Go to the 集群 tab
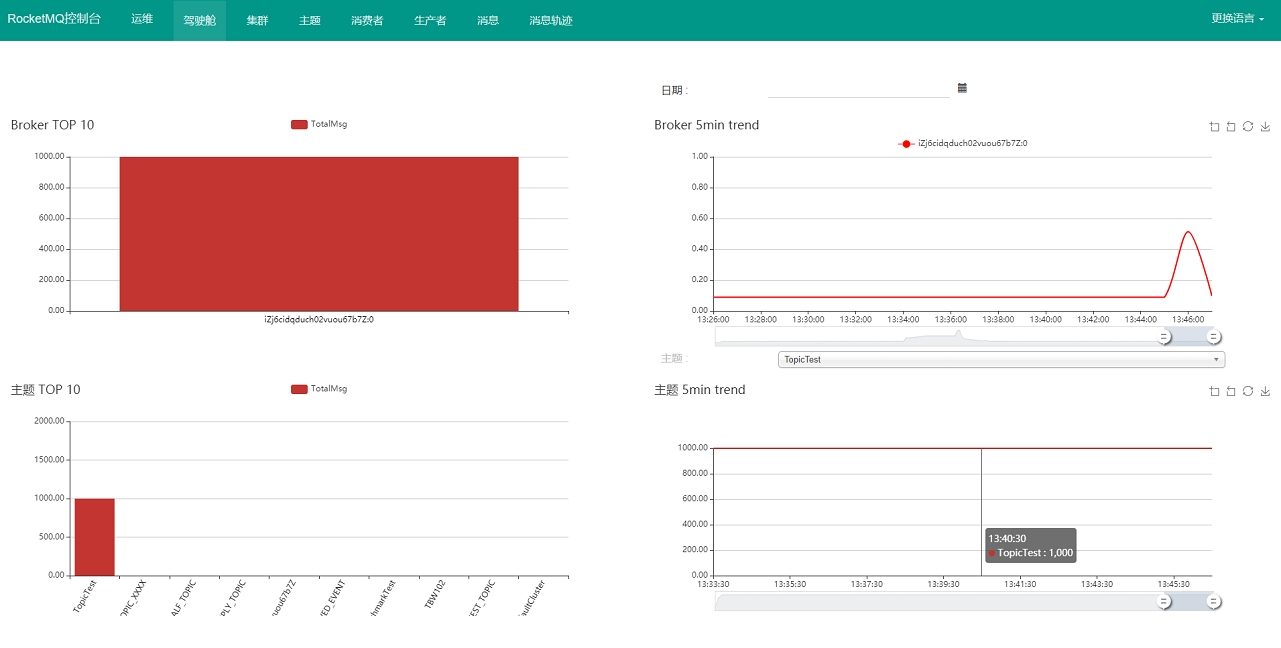This screenshot has width=1281, height=648. (x=257, y=20)
